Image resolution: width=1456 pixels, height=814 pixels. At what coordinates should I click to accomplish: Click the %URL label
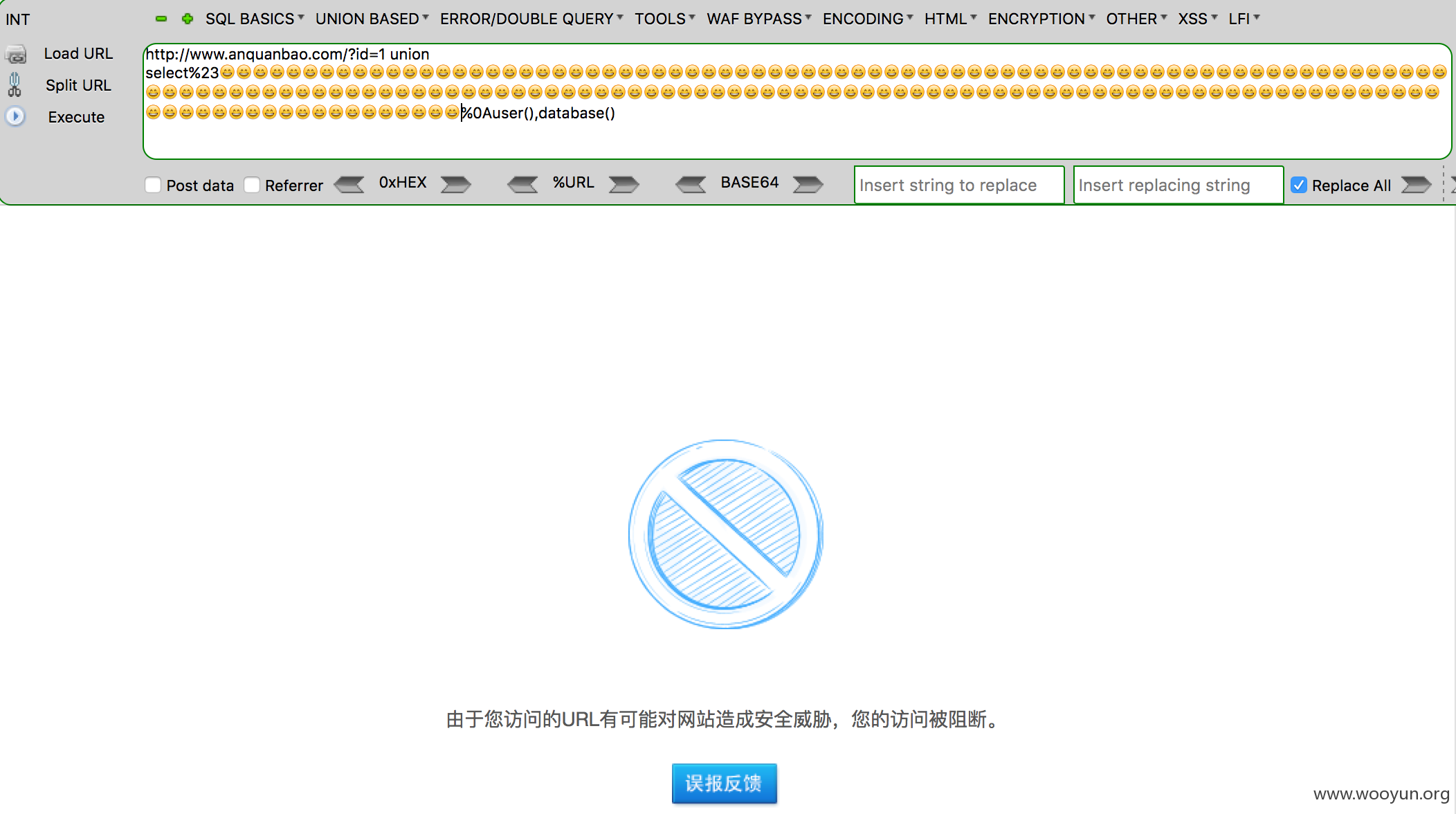pyautogui.click(x=574, y=183)
